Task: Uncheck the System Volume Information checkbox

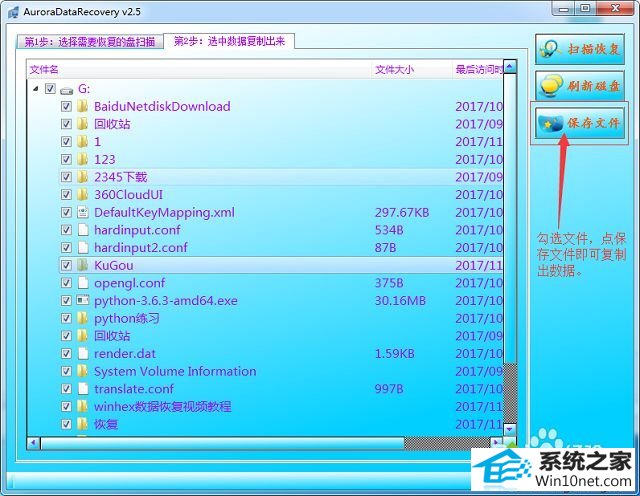Action: click(66, 371)
